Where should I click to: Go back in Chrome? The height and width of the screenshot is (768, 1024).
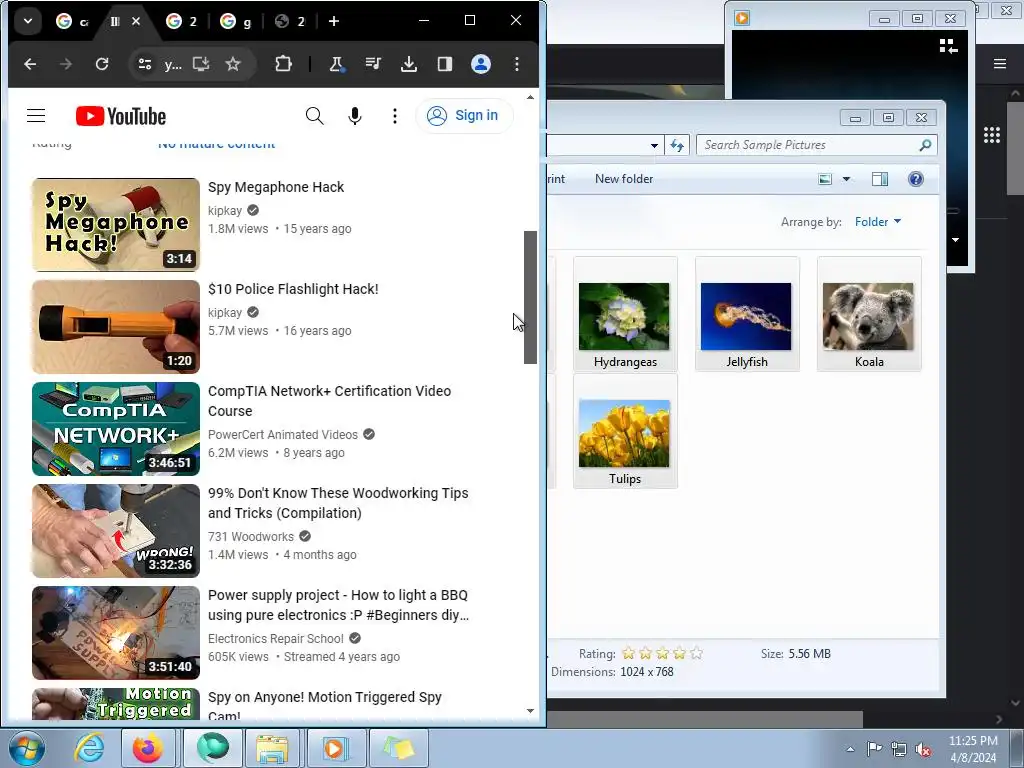pos(30,64)
